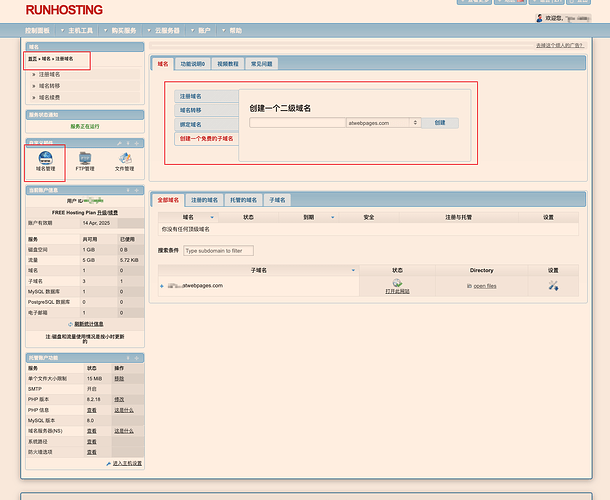This screenshot has height=500, width=610.
Task: Click the 进入主机设置 link
Action: click(127, 463)
